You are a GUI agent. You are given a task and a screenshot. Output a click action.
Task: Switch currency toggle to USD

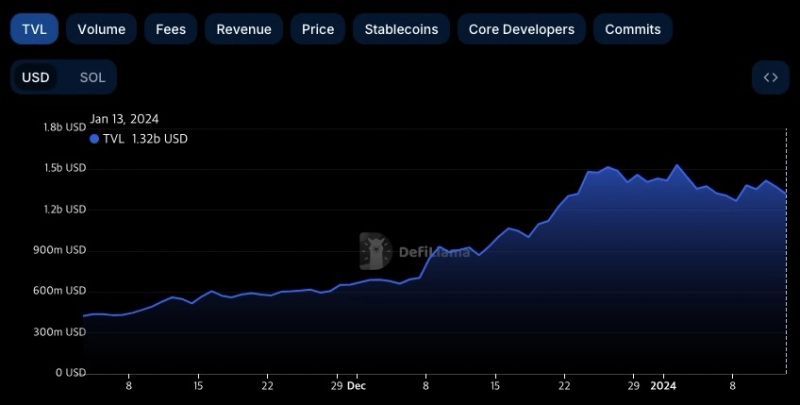click(36, 77)
